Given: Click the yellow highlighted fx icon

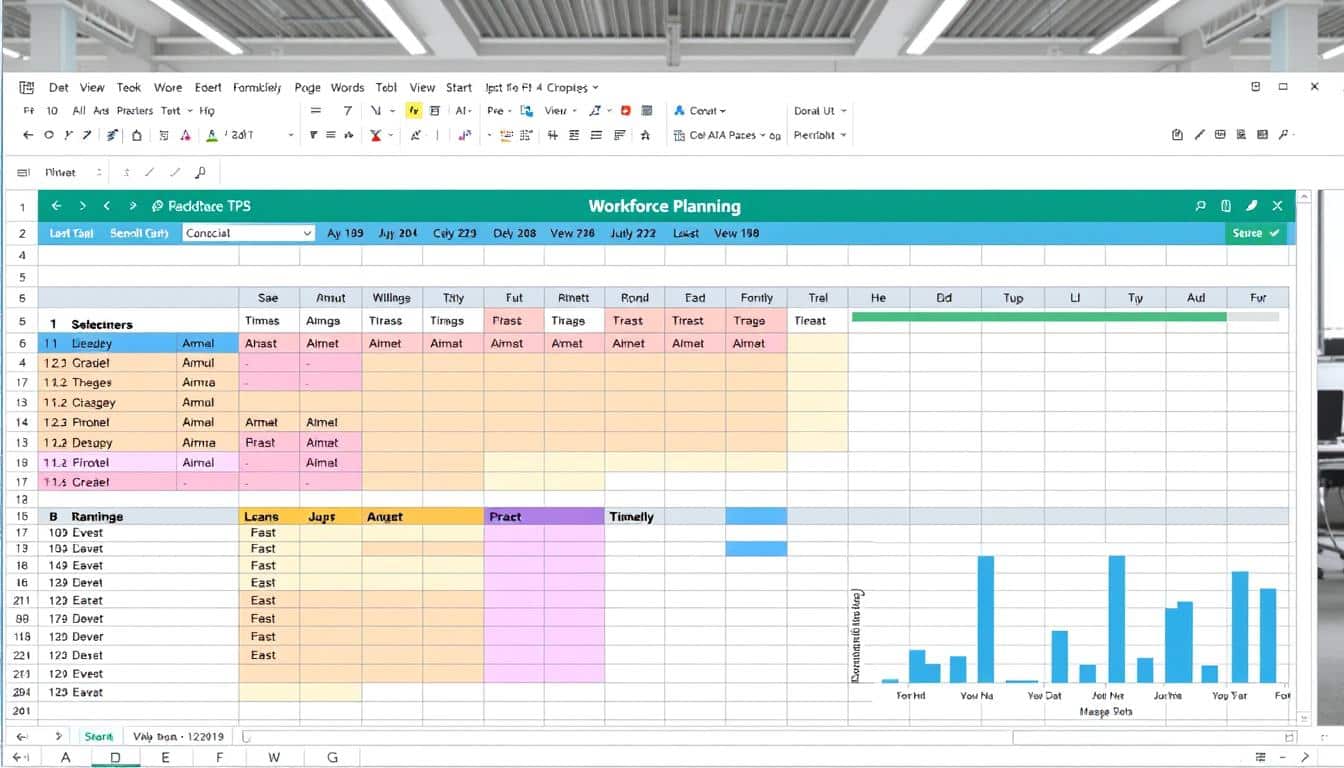Looking at the screenshot, I should 413,111.
